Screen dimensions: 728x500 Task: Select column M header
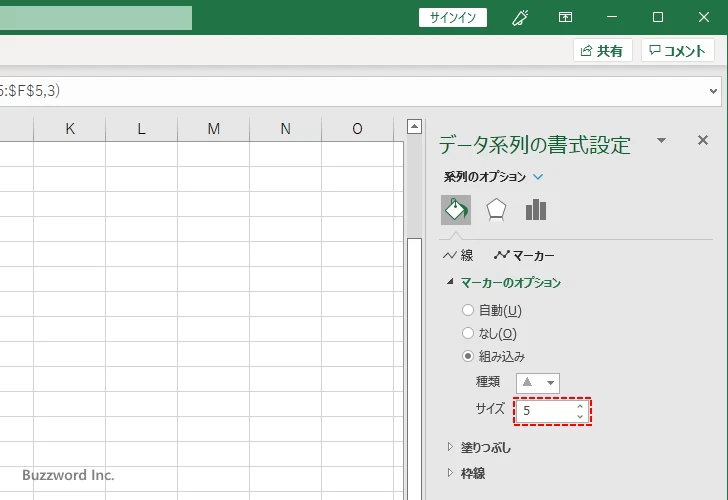[x=214, y=129]
